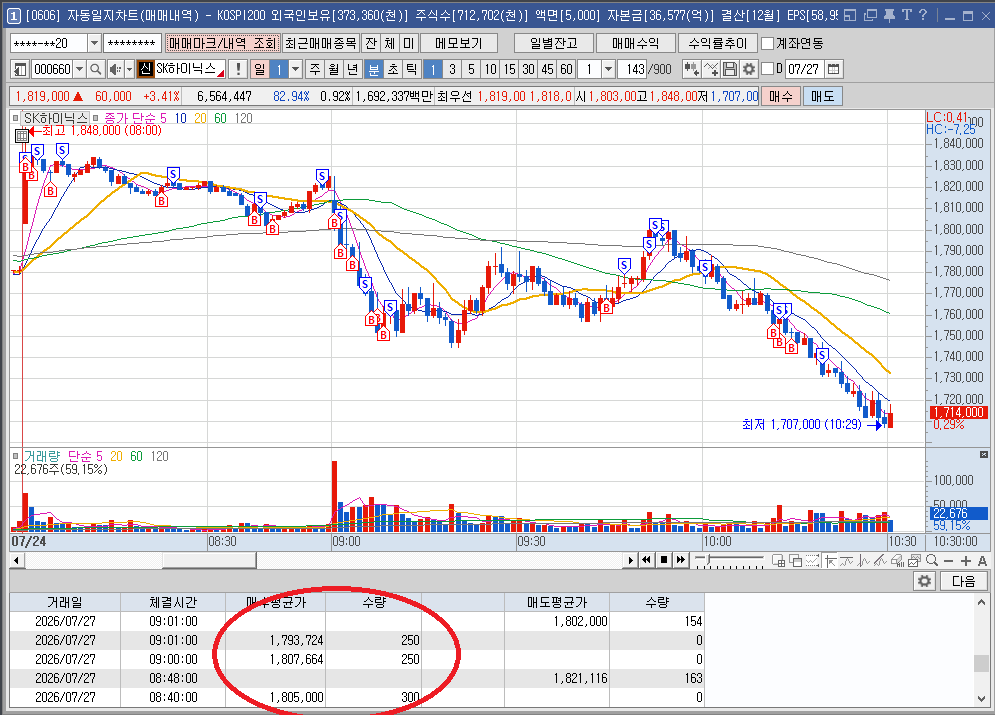Open the trade list settings gear

(925, 581)
